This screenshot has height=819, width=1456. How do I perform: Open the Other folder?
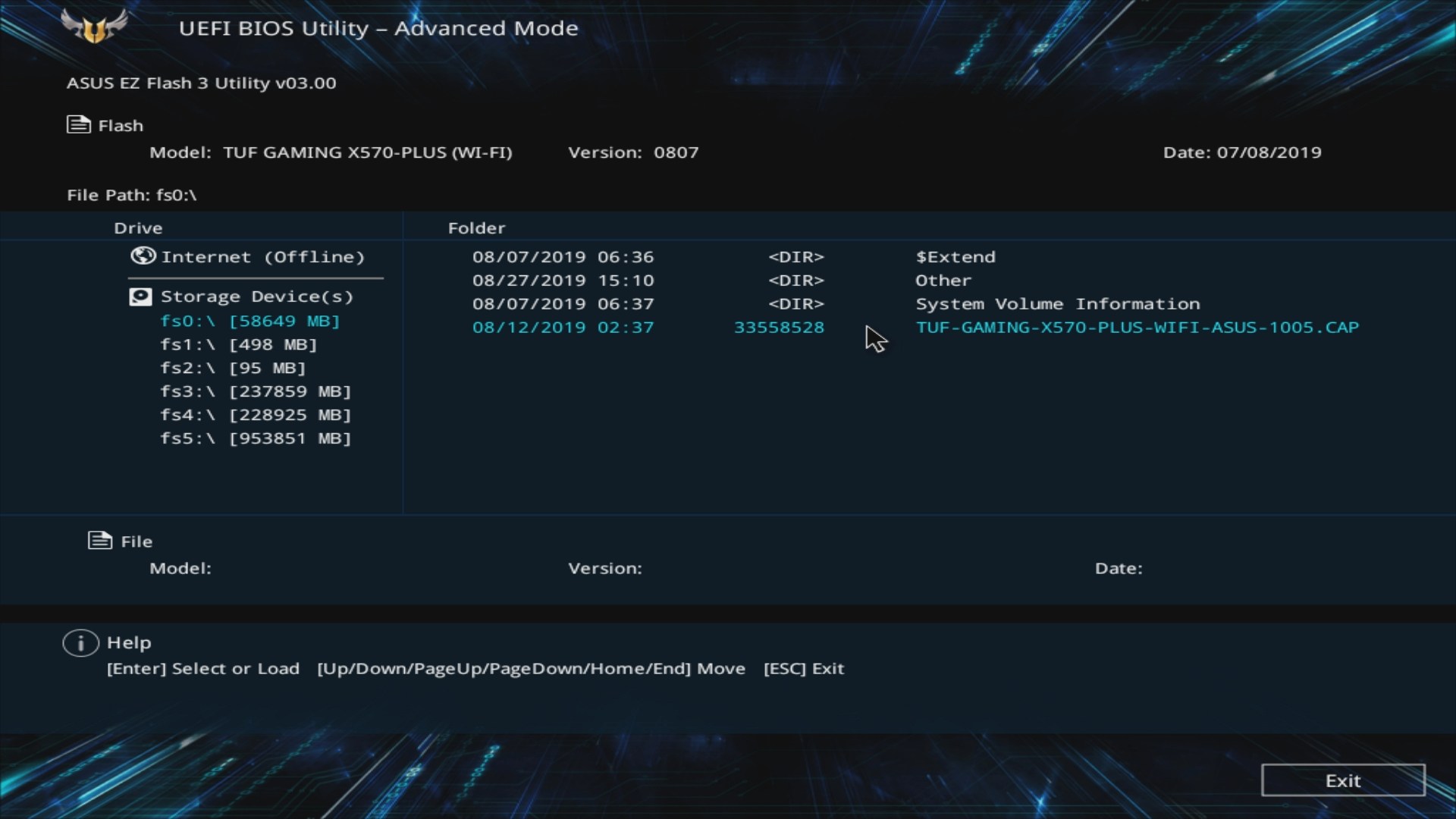click(x=943, y=281)
